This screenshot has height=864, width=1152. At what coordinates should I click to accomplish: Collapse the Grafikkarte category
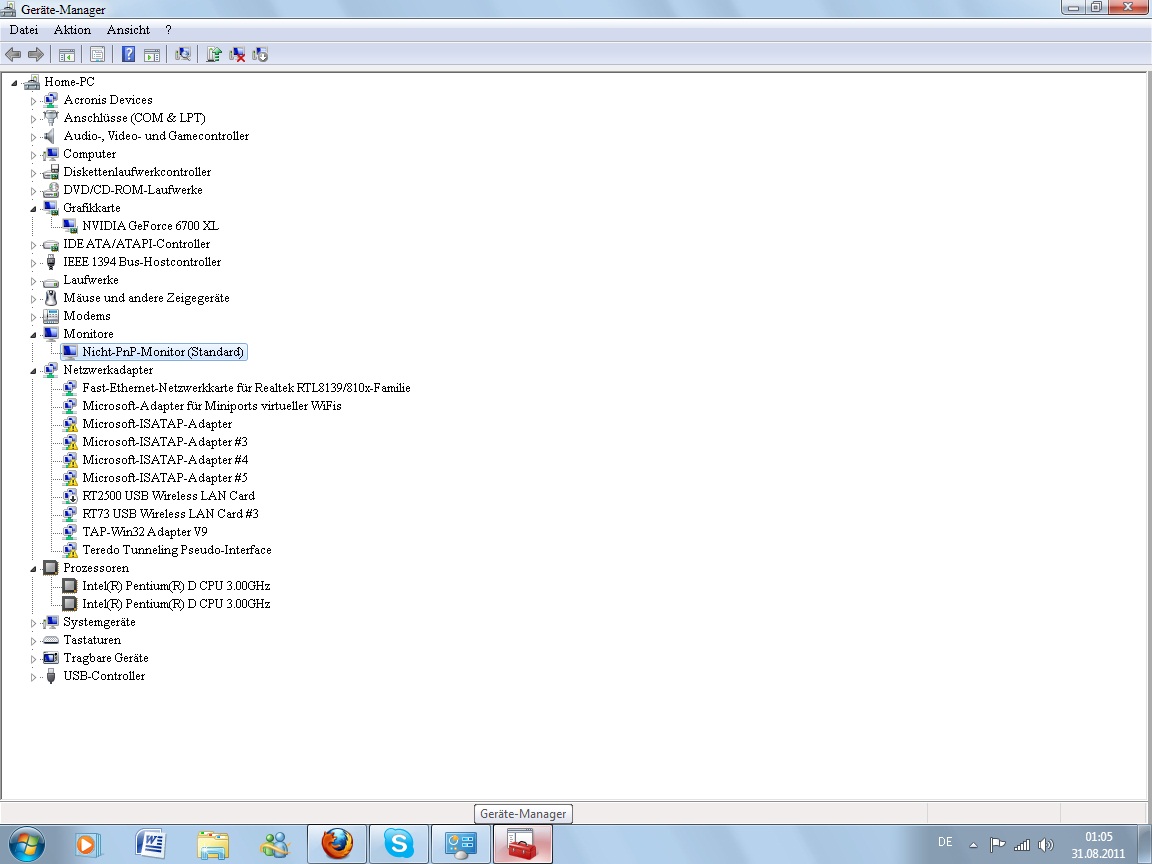[x=33, y=209]
